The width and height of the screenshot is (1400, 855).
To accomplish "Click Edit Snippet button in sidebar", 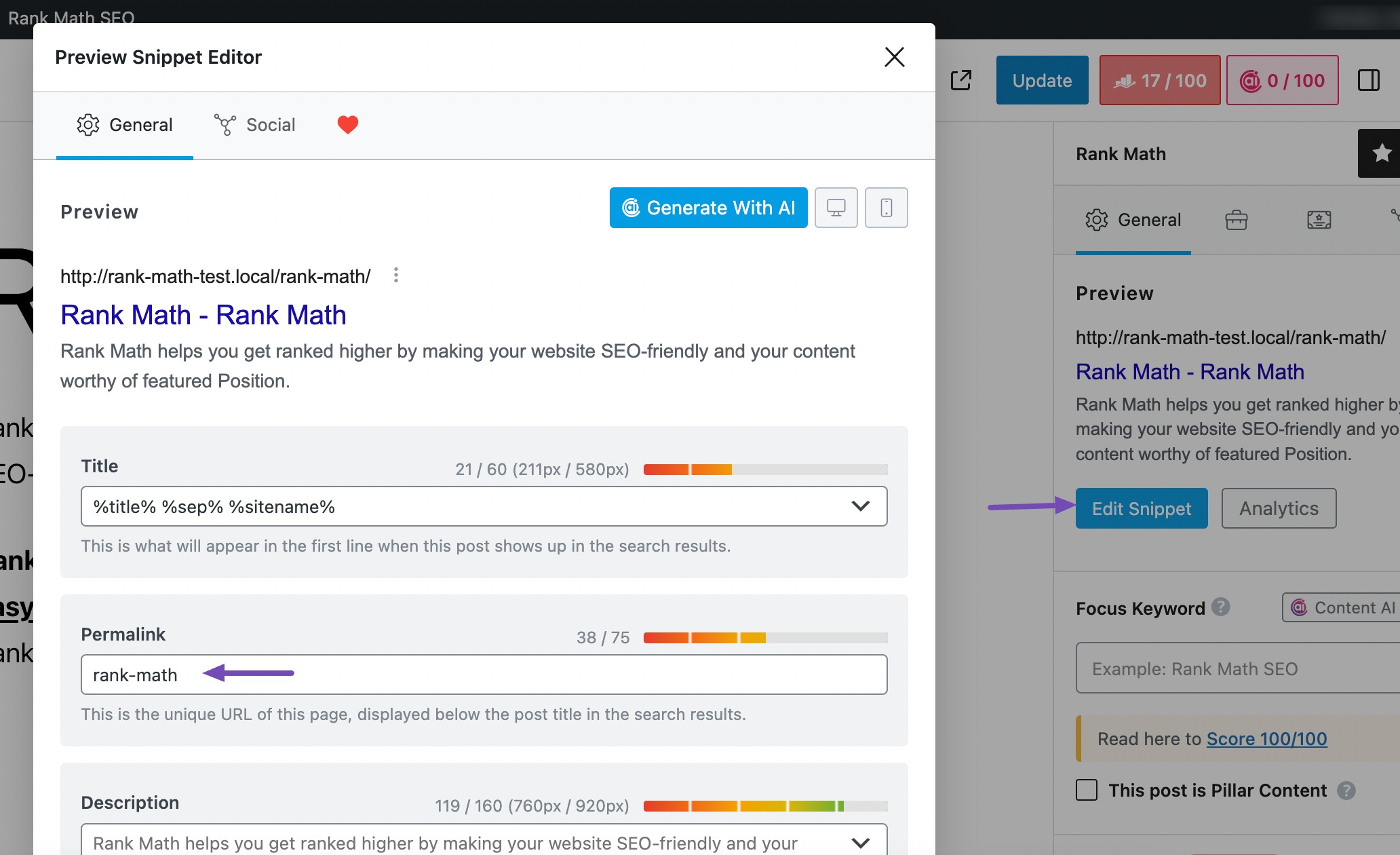I will coord(1142,508).
